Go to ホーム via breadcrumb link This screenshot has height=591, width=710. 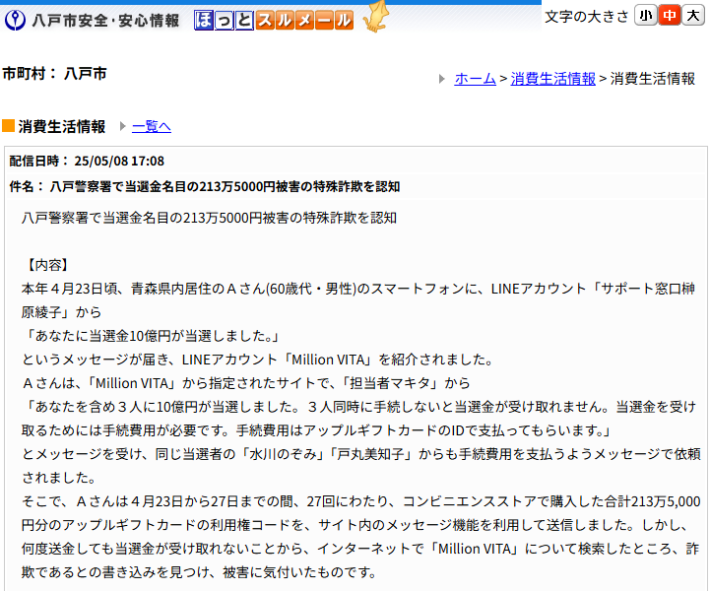(x=475, y=79)
